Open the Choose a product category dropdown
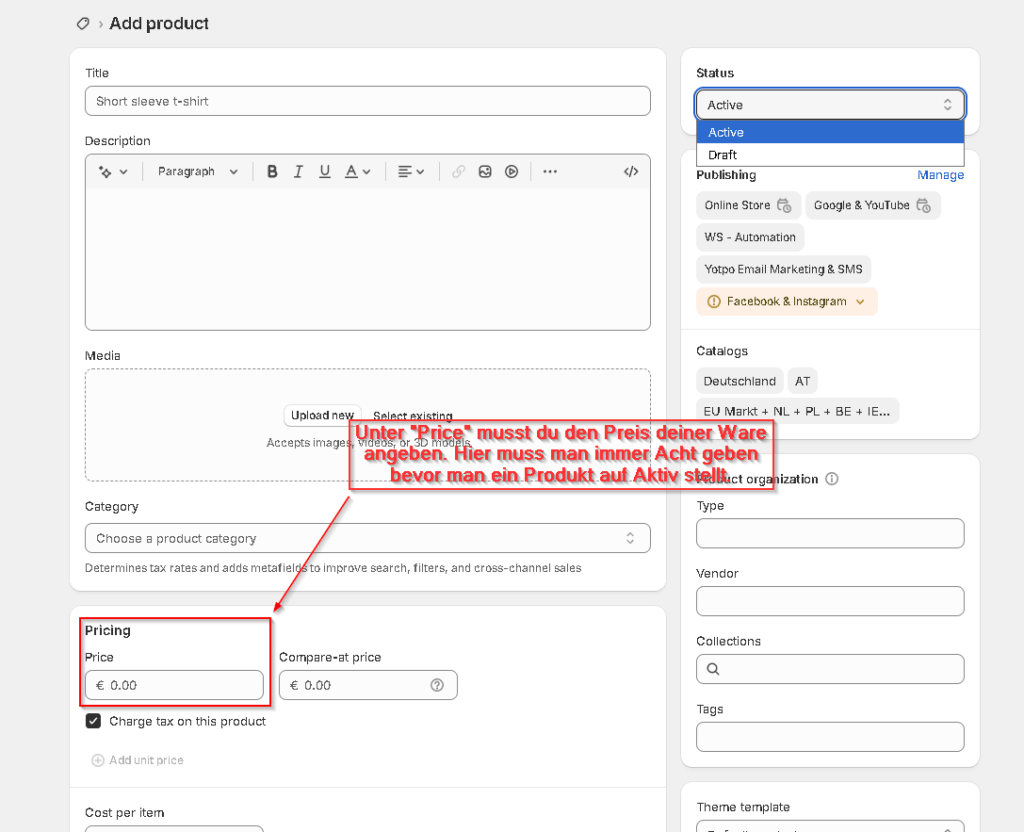The width and height of the screenshot is (1024, 832). [368, 538]
